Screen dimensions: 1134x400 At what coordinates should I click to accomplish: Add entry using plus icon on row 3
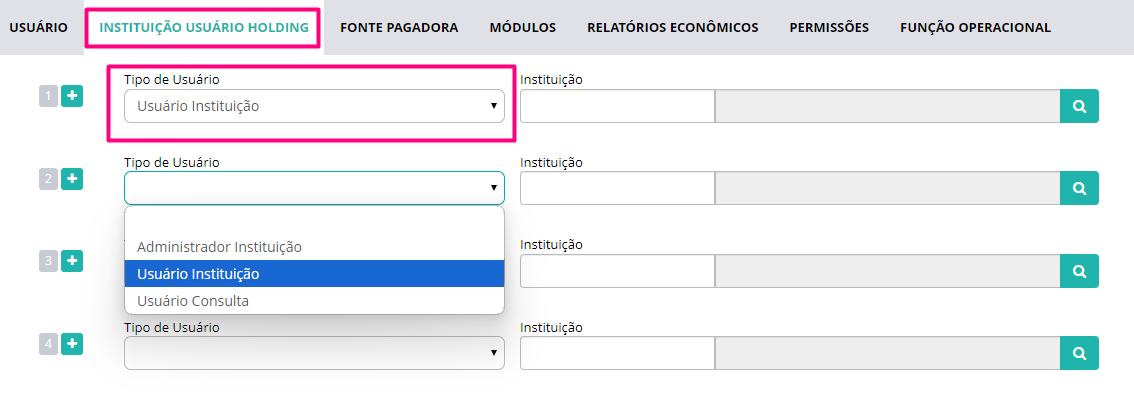click(72, 260)
